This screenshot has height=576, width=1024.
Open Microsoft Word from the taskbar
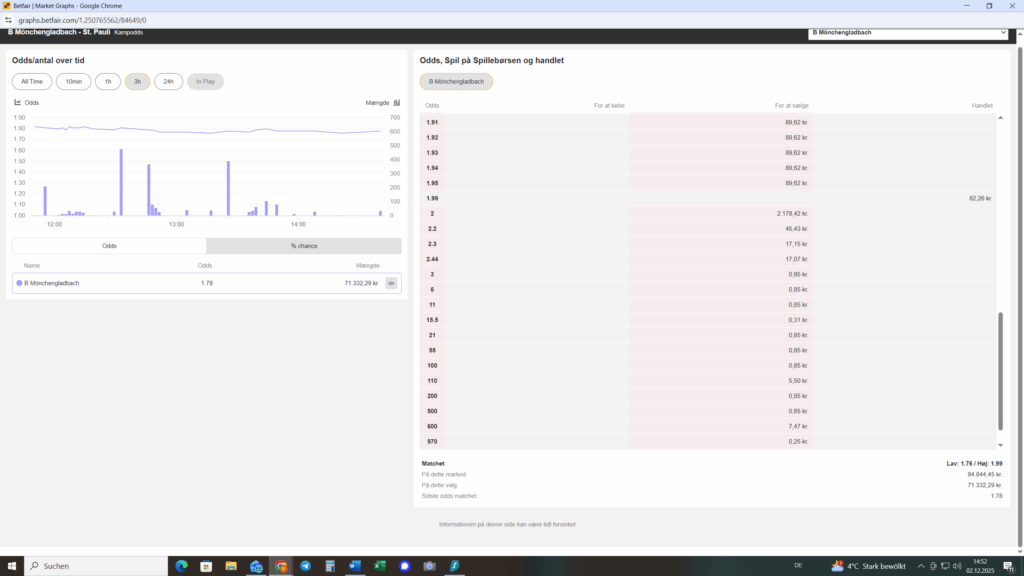pyautogui.click(x=355, y=566)
